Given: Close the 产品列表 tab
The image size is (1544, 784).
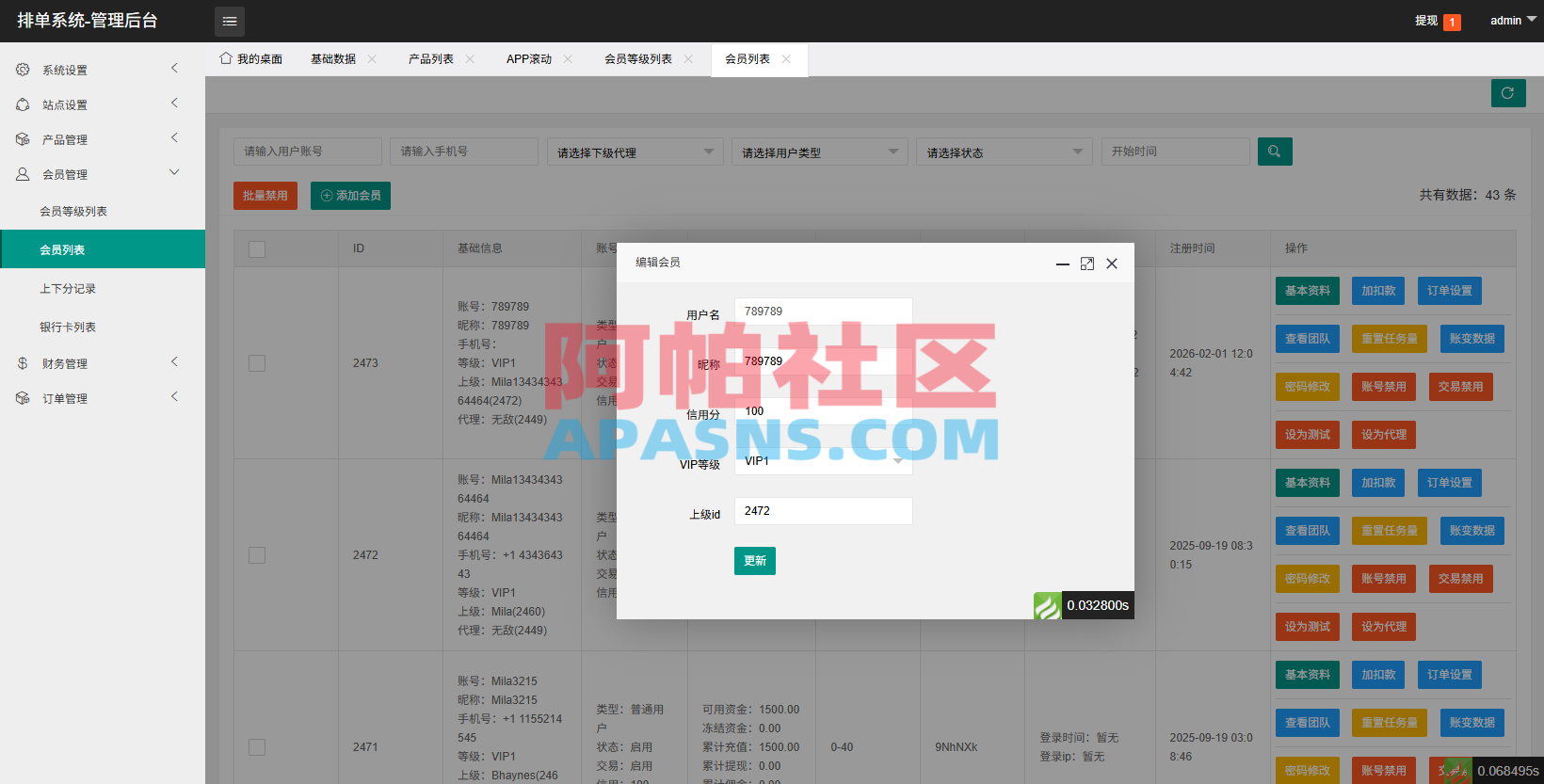Looking at the screenshot, I should pos(470,58).
